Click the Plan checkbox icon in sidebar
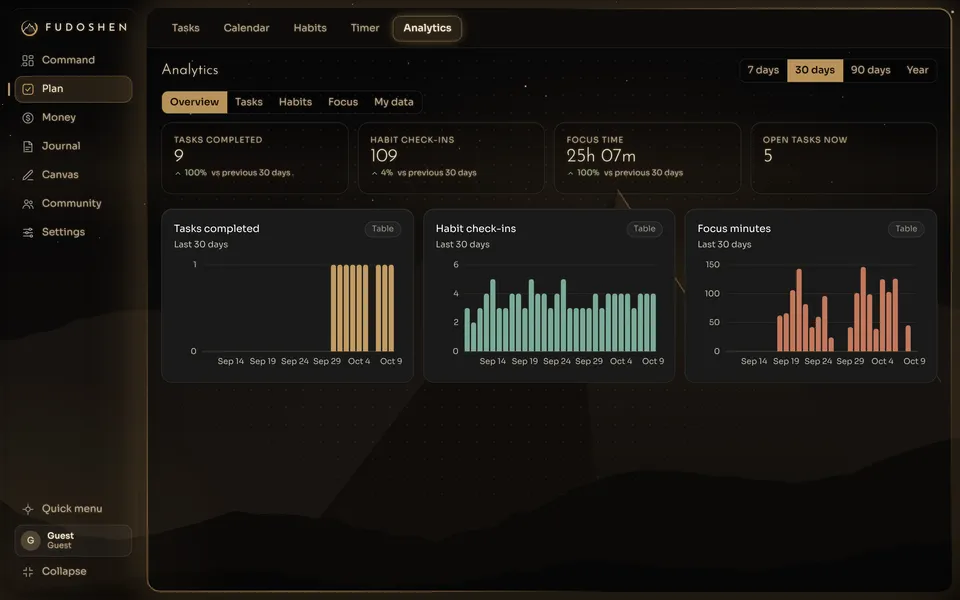Viewport: 960px width, 600px height. 28,89
